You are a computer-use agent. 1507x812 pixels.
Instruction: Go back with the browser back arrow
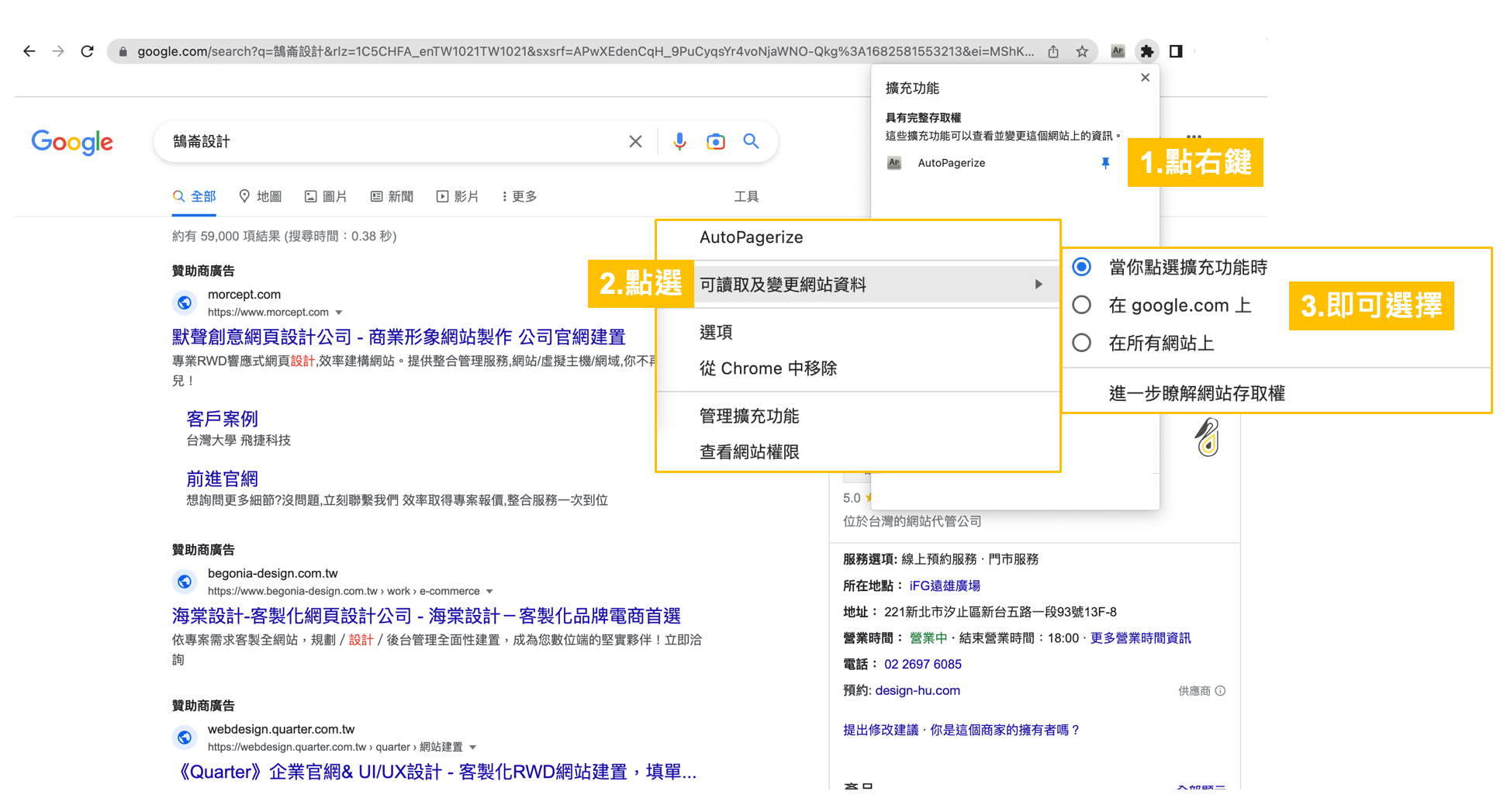(x=29, y=51)
